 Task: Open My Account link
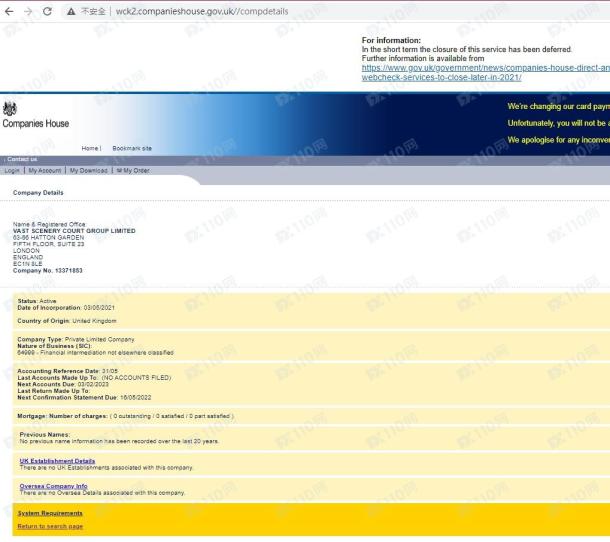point(45,170)
